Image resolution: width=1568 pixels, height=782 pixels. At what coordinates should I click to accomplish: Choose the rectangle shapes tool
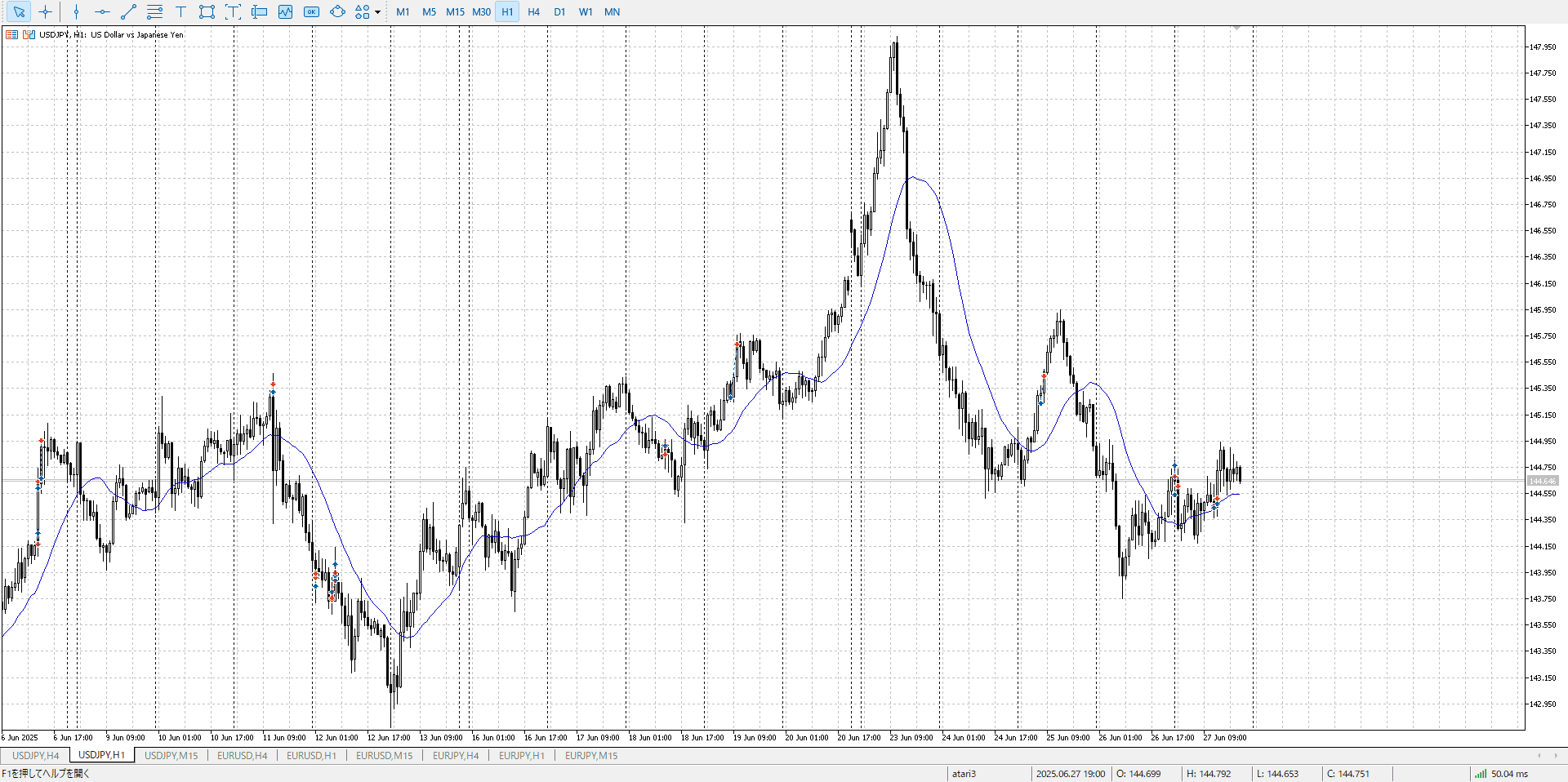[x=207, y=12]
